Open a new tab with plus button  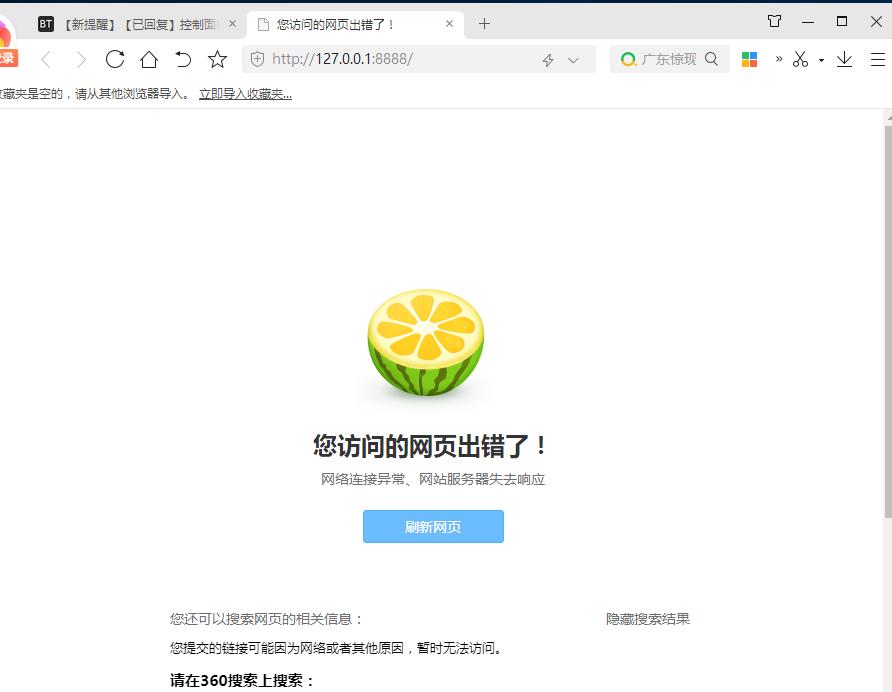(x=484, y=24)
